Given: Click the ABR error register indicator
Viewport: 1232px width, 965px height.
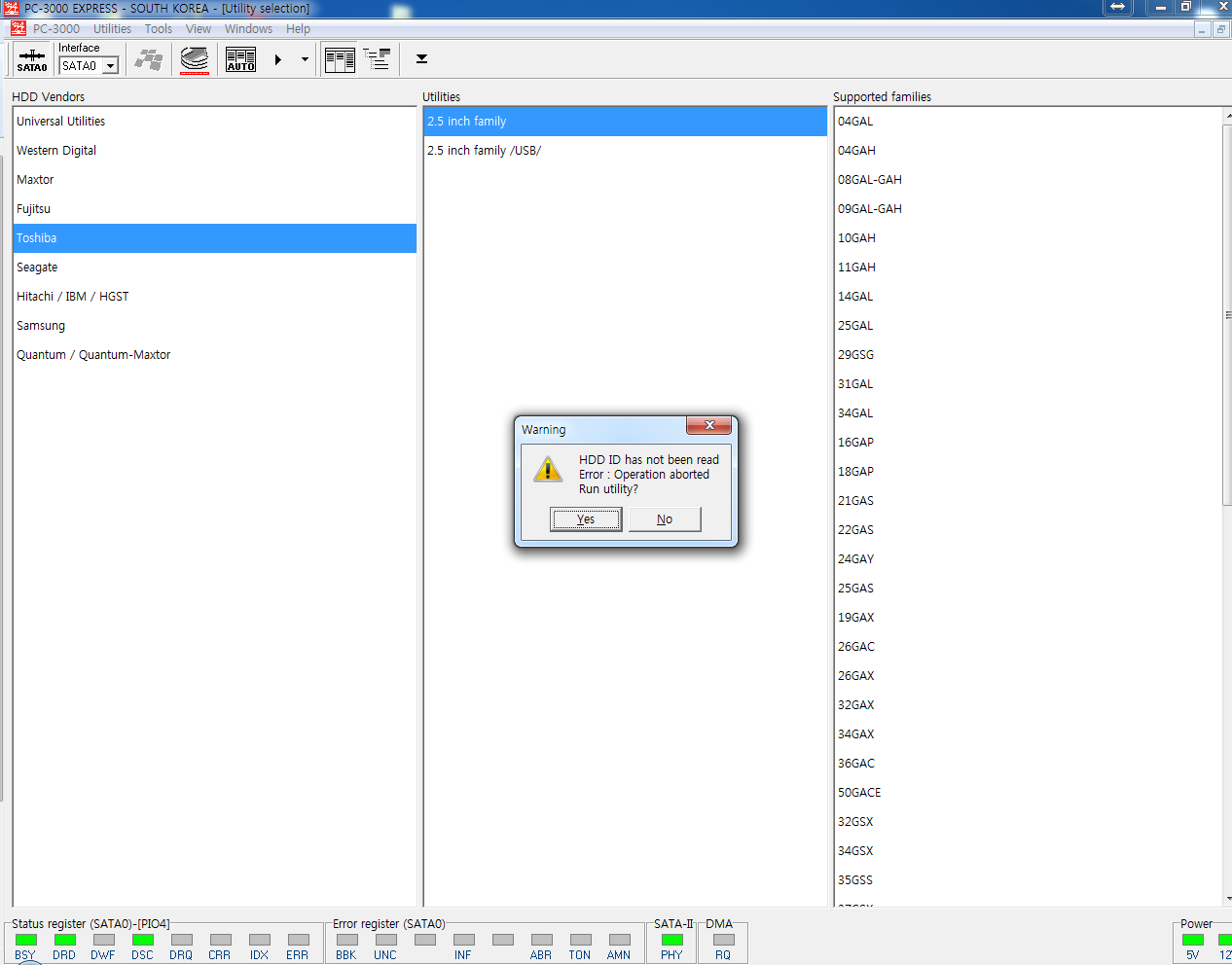Looking at the screenshot, I should (542, 940).
